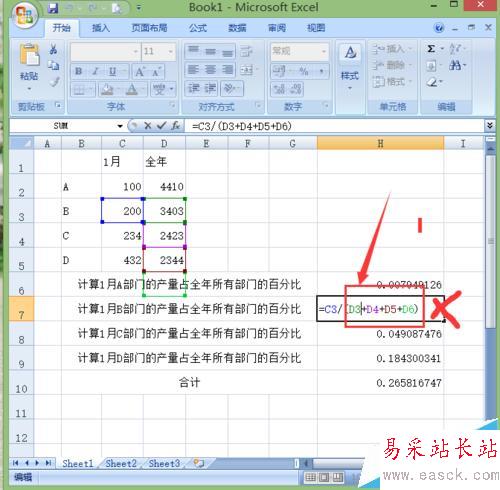Apply the Font Color A
500x490 pixels.
pos(132,89)
